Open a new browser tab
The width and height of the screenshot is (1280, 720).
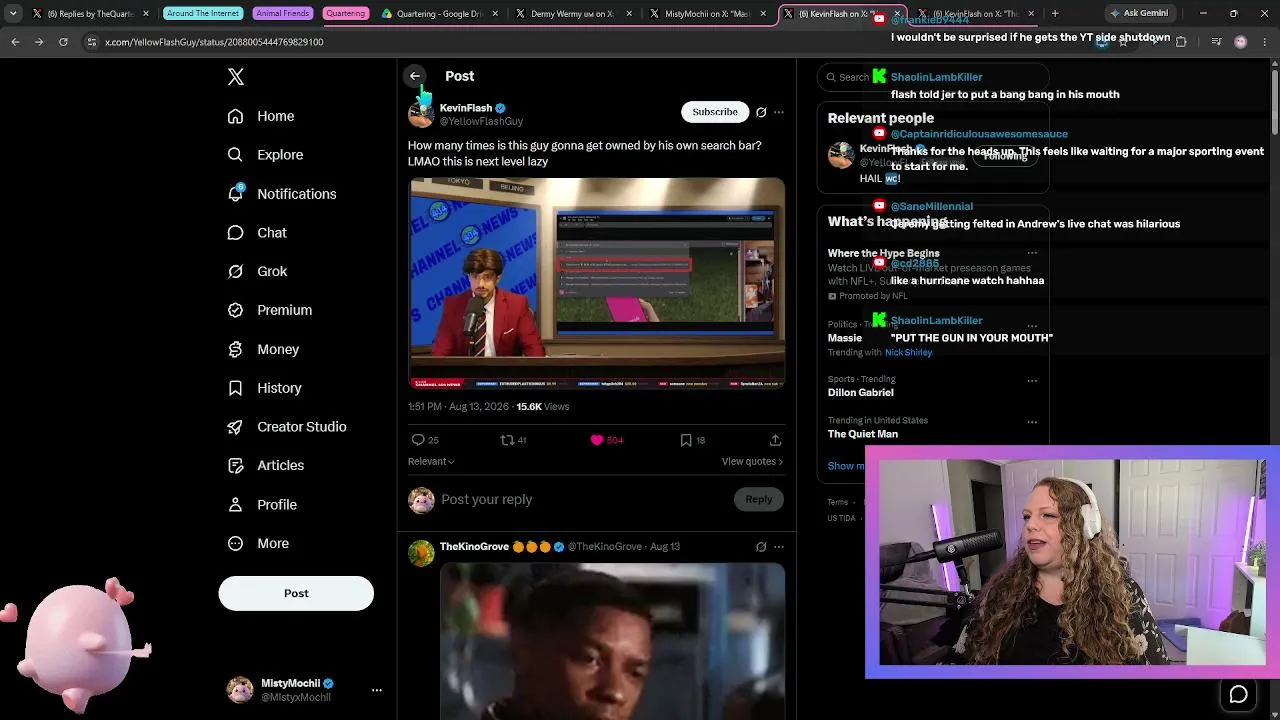(1055, 14)
